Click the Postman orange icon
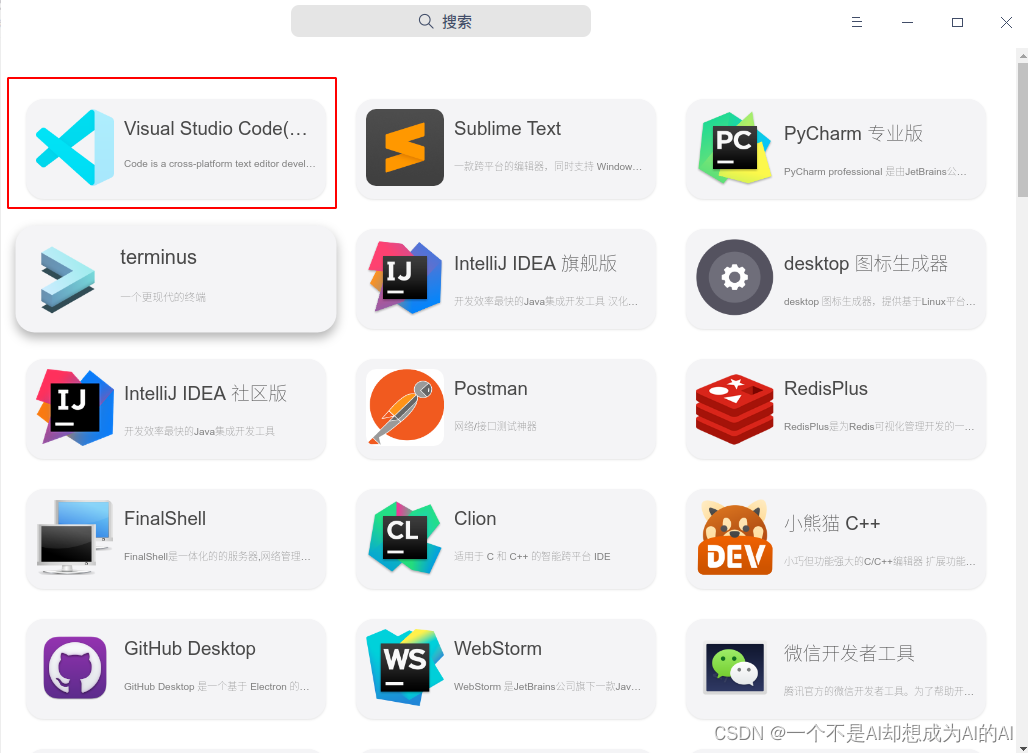The width and height of the screenshot is (1028, 753). coord(405,407)
